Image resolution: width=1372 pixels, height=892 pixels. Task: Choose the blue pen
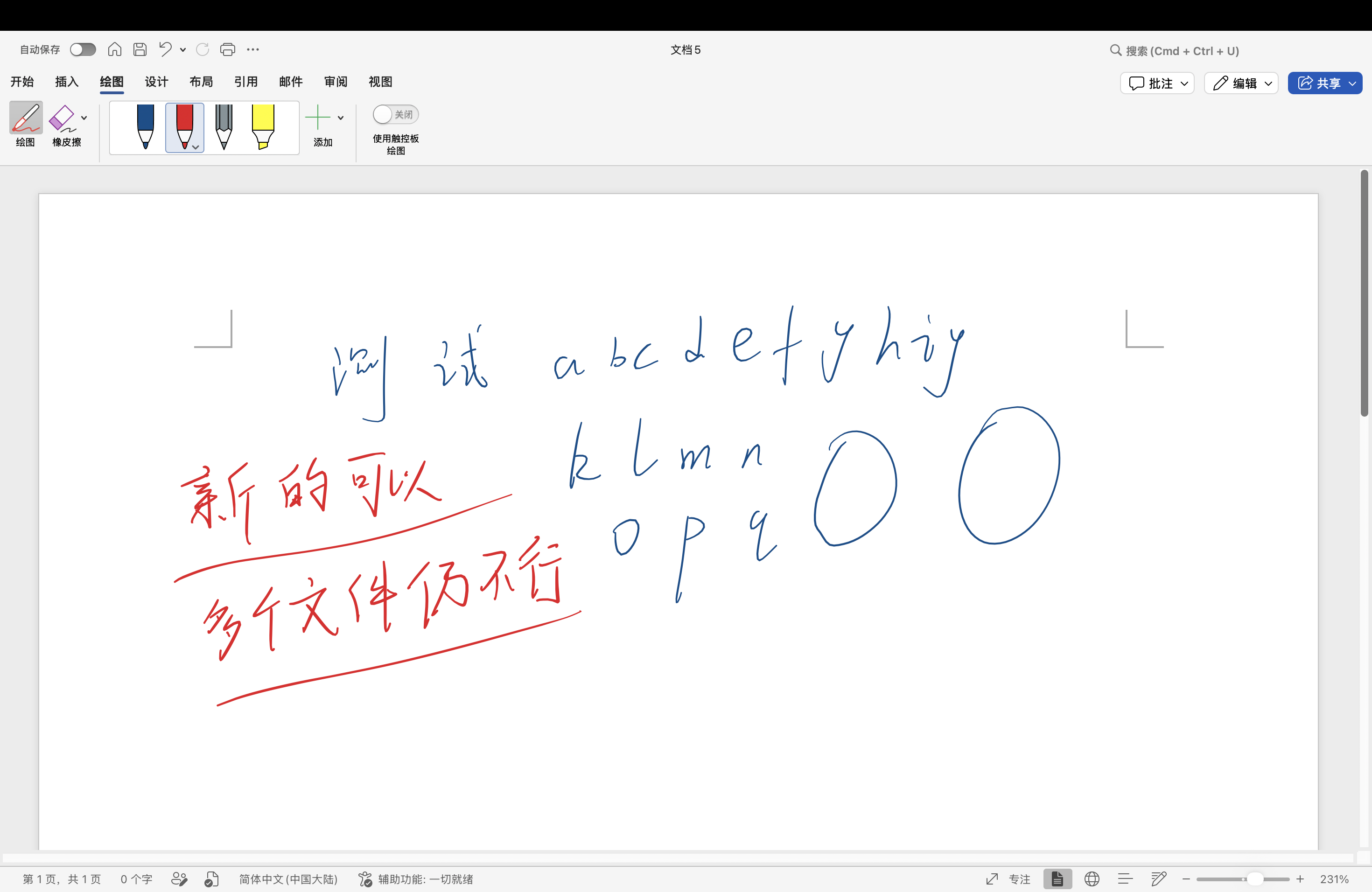point(145,127)
